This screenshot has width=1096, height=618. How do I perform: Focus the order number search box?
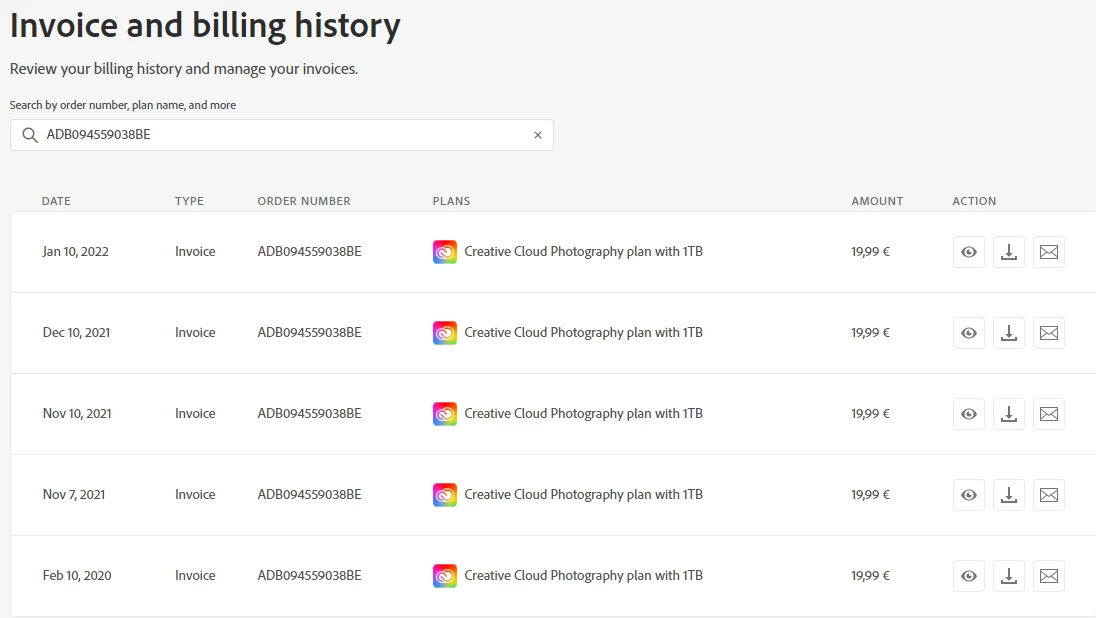tap(282, 135)
